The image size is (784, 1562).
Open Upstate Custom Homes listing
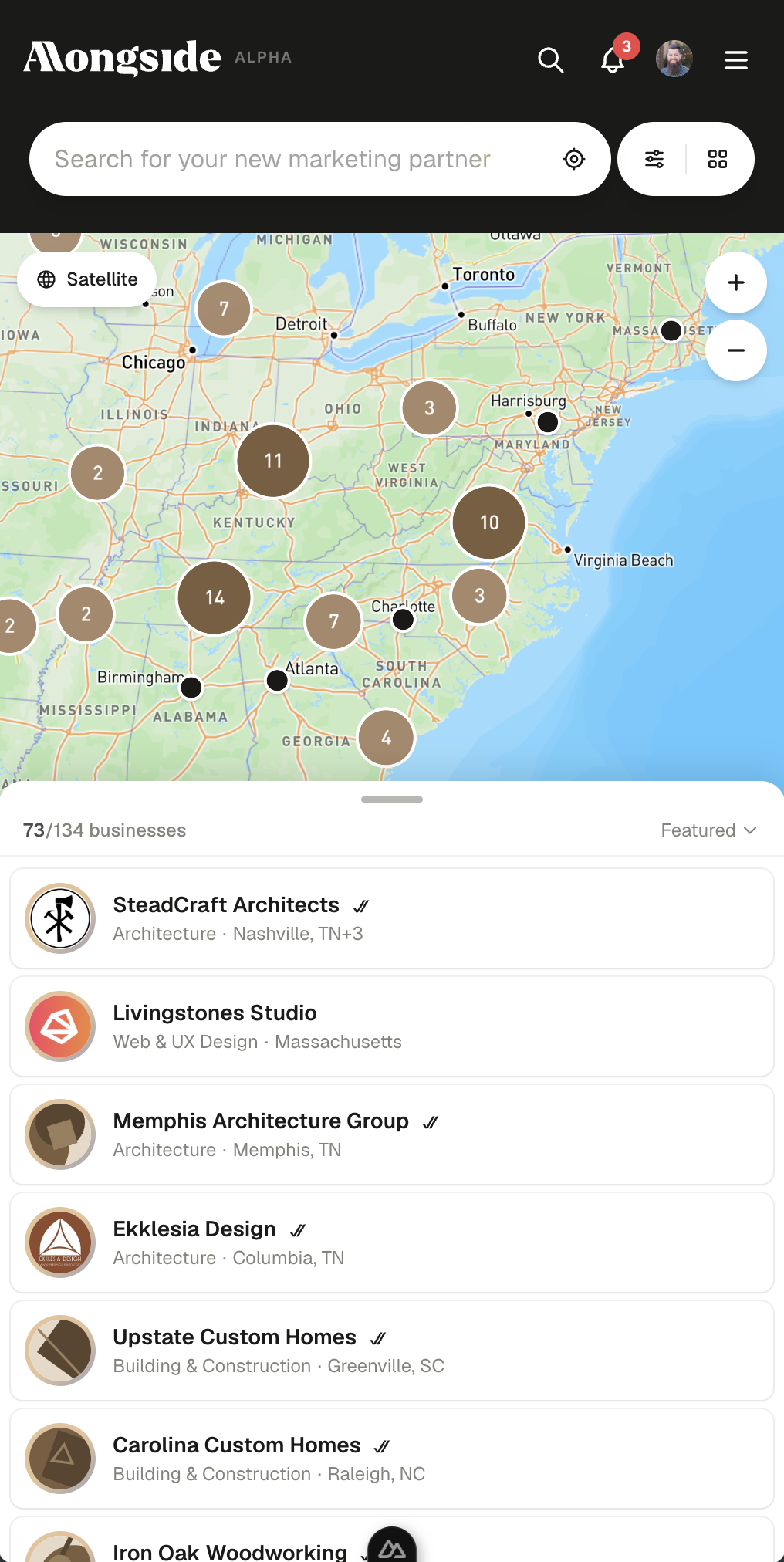(x=392, y=1351)
